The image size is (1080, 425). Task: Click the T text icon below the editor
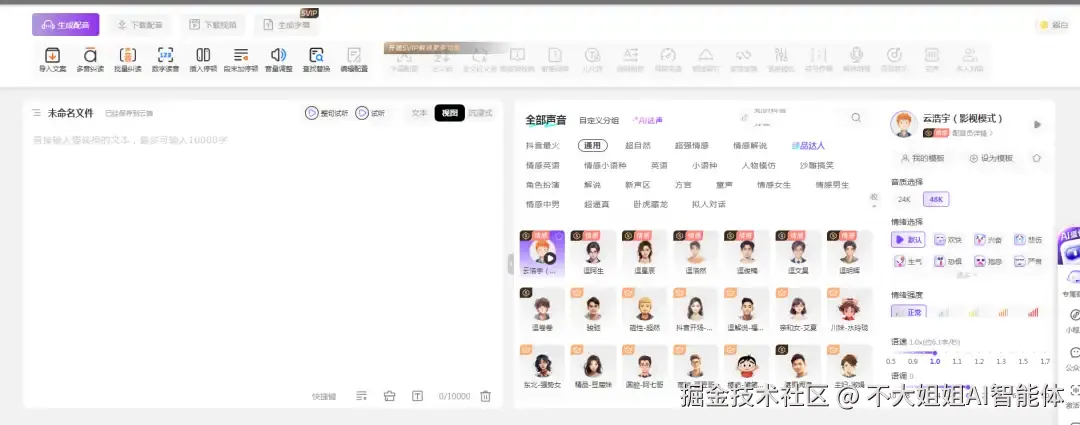417,396
